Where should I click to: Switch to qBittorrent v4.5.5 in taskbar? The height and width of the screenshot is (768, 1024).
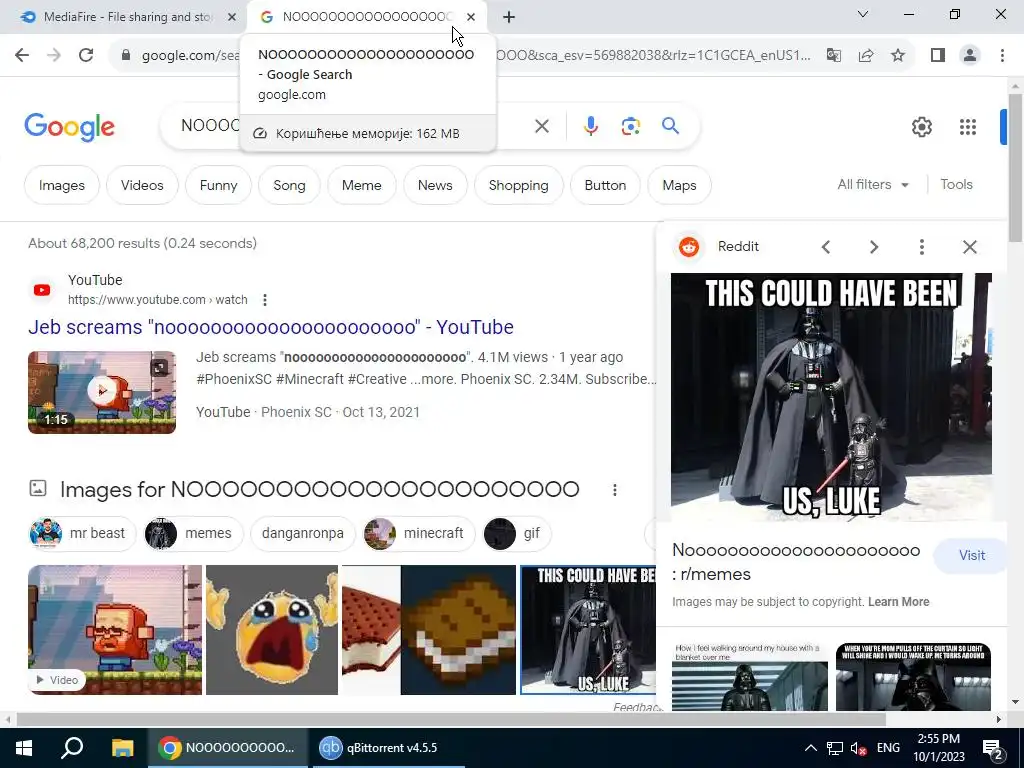tap(389, 748)
